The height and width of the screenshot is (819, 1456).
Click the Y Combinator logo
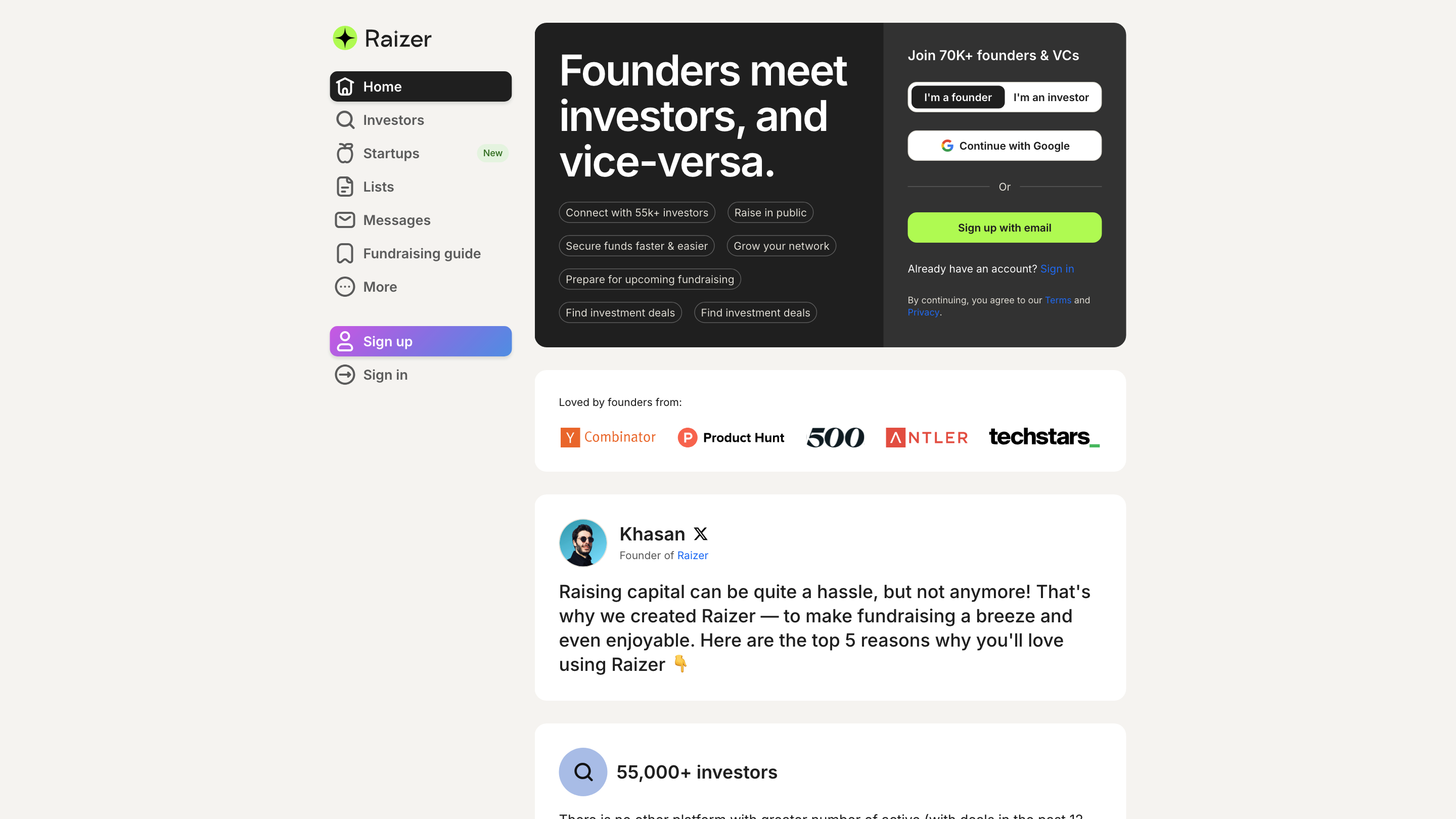click(608, 437)
